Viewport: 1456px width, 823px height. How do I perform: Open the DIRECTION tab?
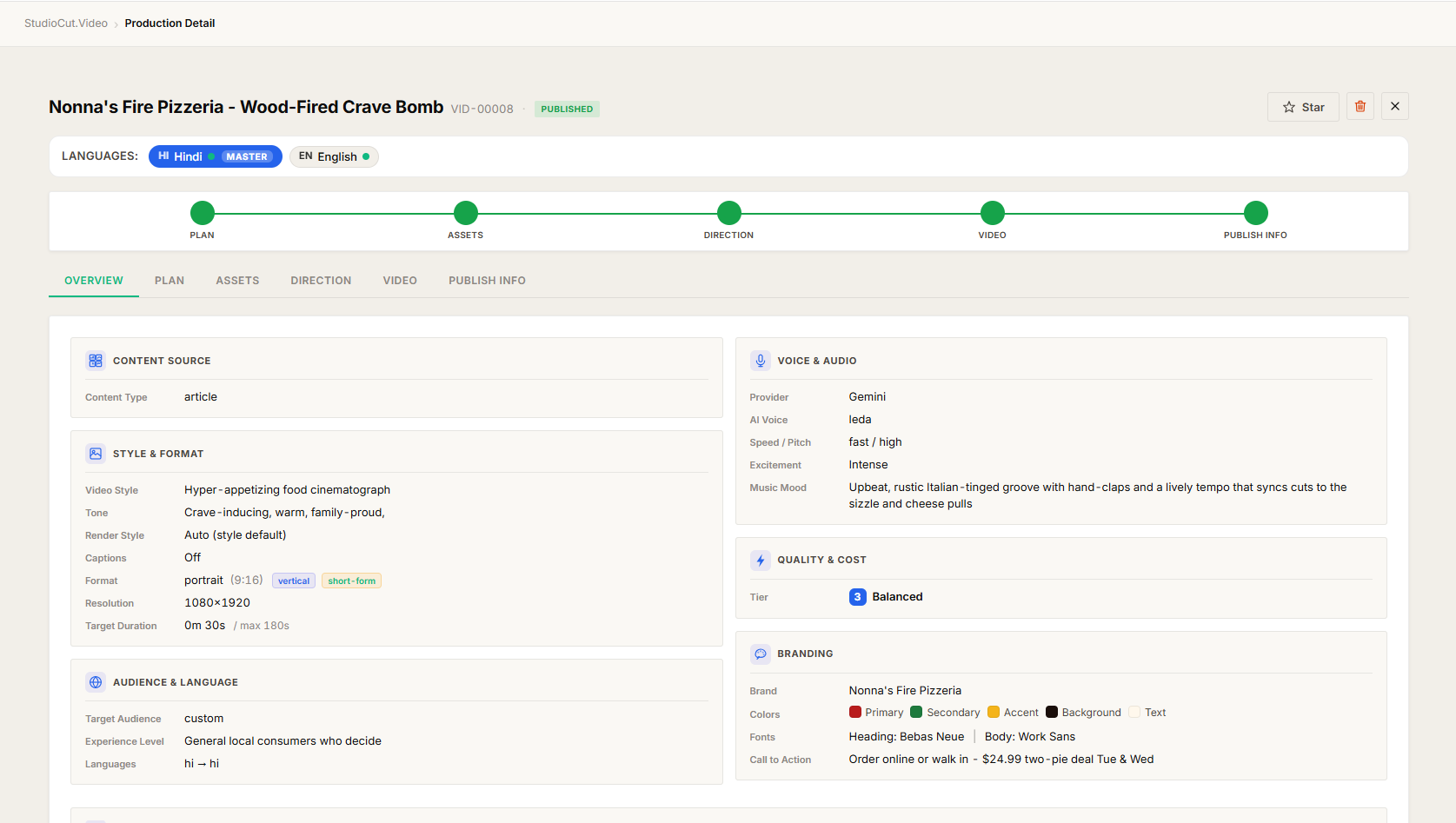[x=321, y=281]
